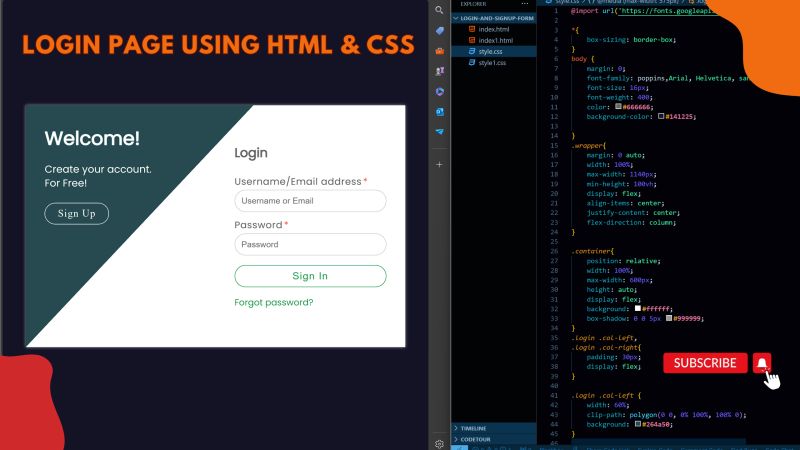
Task: Click the 'font-weight: 400;' code line
Action: (619, 97)
